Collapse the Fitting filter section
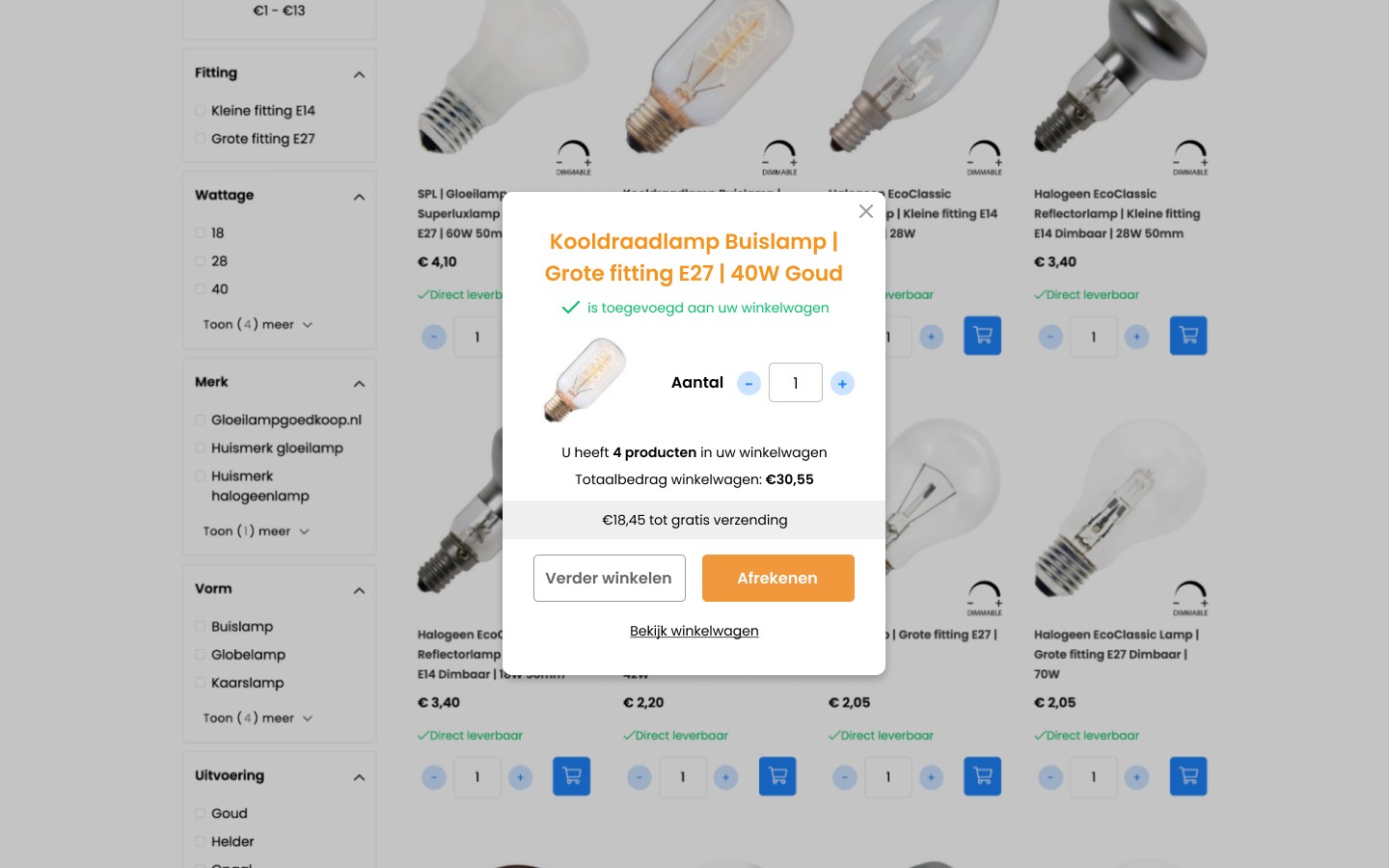1389x868 pixels. coord(359,74)
